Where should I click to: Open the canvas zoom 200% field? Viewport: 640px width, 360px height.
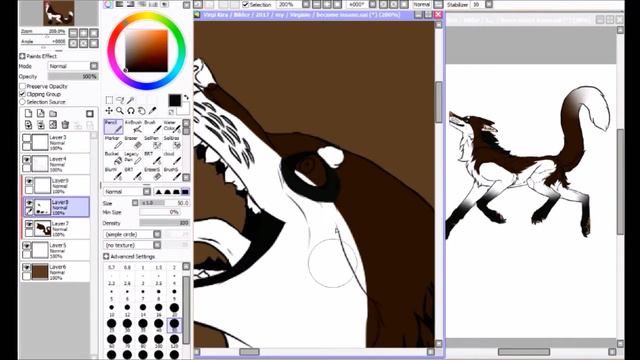289,4
